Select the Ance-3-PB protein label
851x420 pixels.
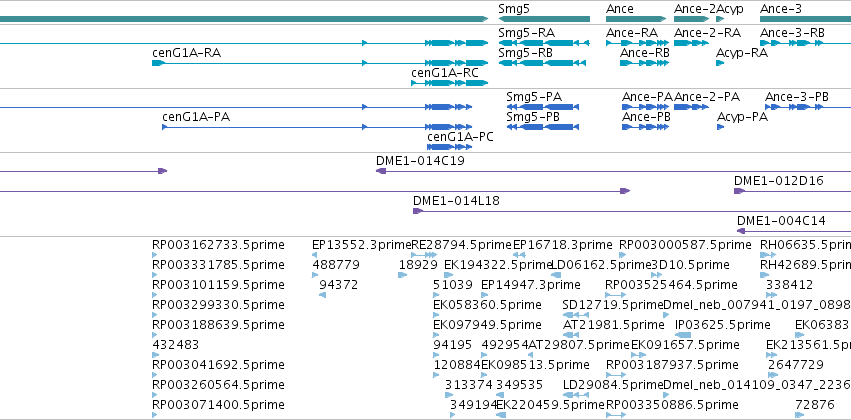[797, 97]
